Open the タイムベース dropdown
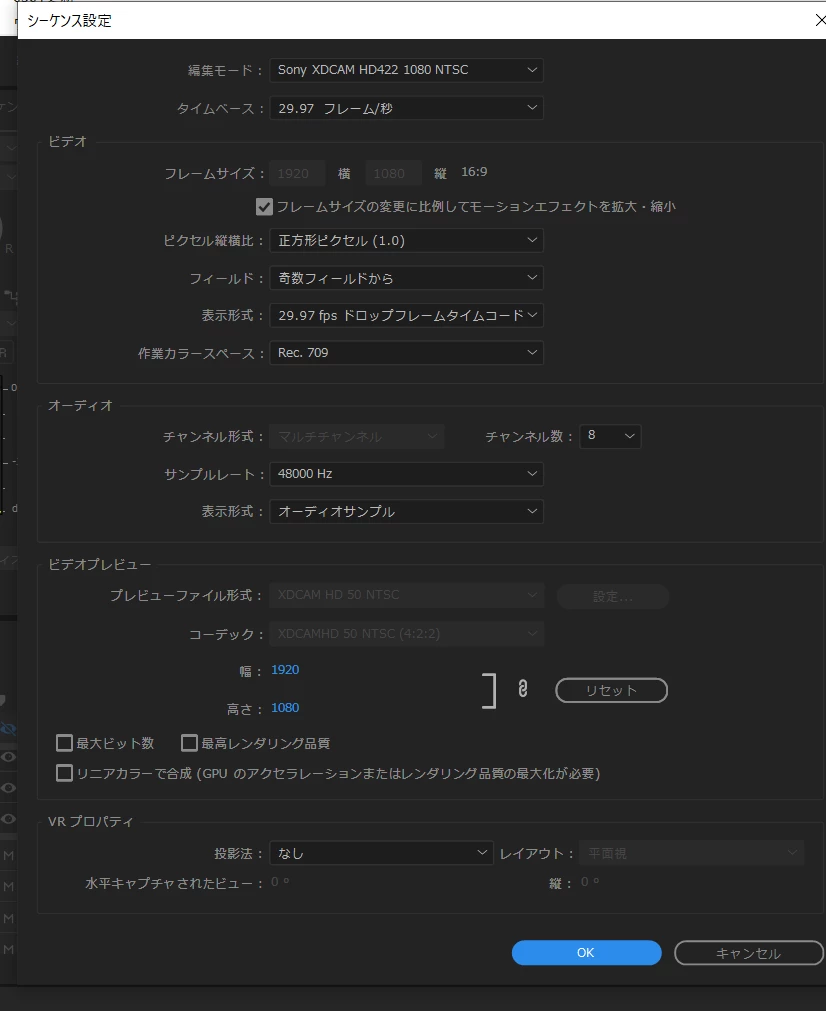 (406, 108)
